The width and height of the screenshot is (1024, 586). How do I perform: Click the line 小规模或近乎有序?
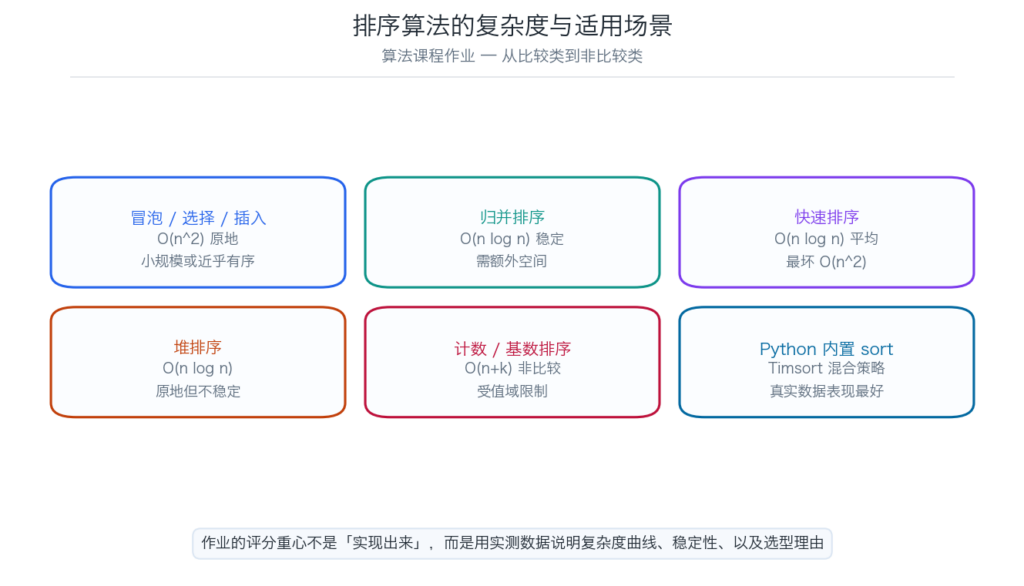click(x=198, y=261)
